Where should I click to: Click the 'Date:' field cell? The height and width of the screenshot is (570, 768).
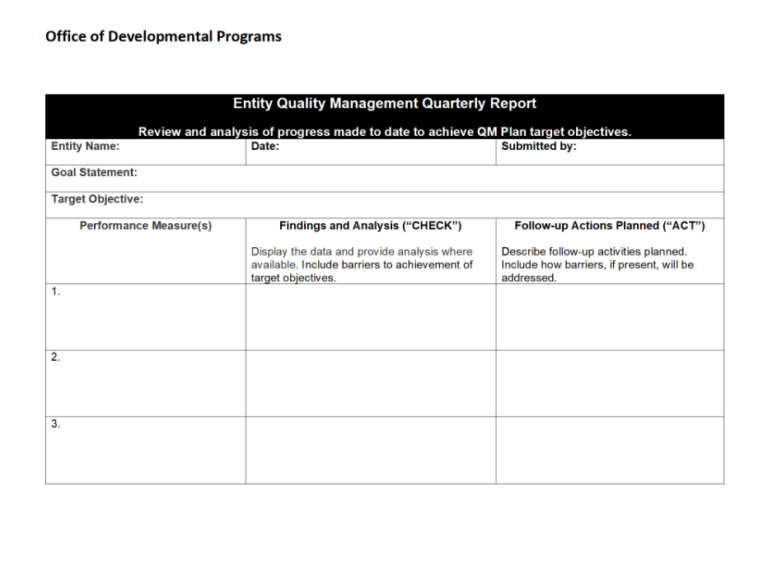pyautogui.click(x=371, y=152)
